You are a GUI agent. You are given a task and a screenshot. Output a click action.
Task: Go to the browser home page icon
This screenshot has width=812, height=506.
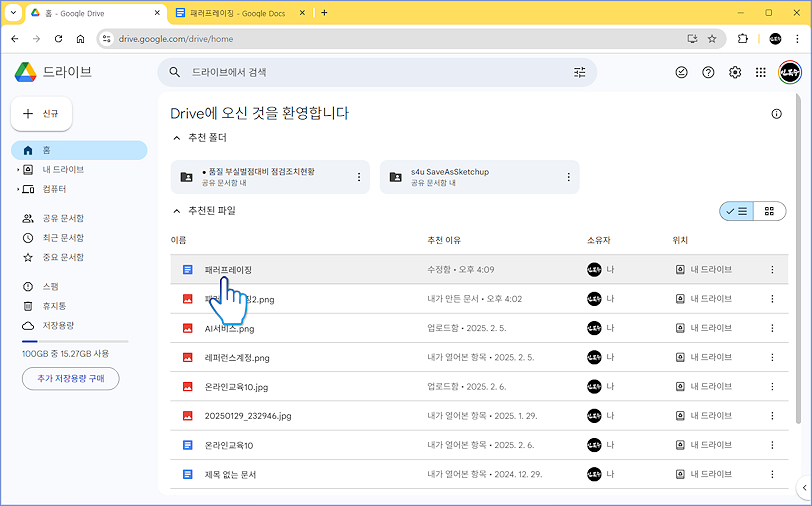tap(80, 39)
